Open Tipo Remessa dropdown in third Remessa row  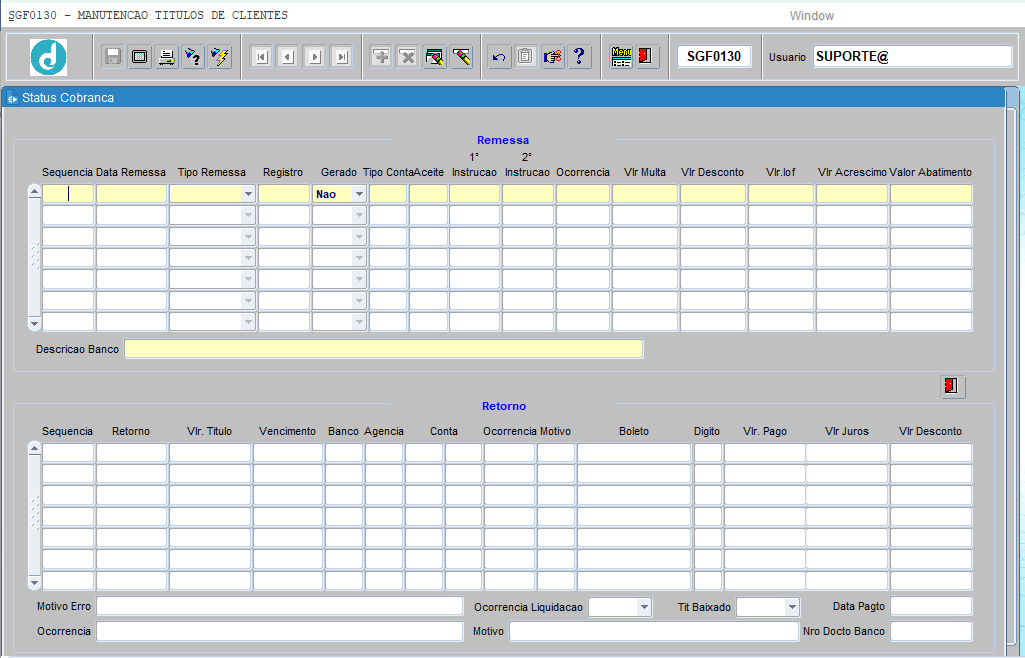pos(248,237)
